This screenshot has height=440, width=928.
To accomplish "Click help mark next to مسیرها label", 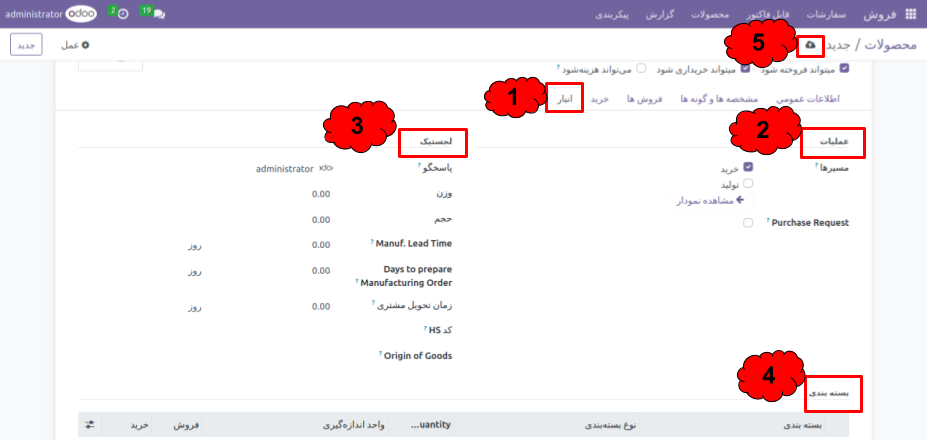I will click(x=816, y=166).
